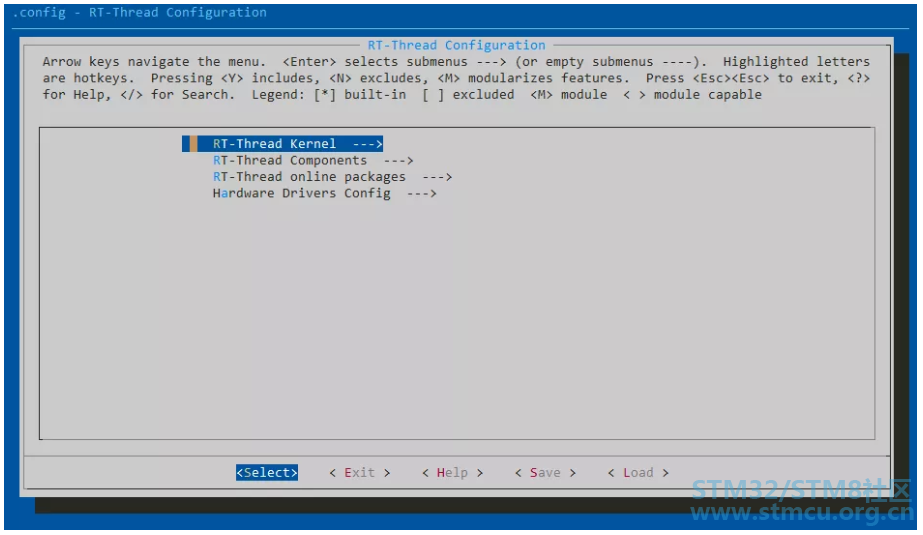Viewport: 923px width, 535px height.
Task: Click the arrow after Hardware Drivers Config
Action: click(422, 193)
